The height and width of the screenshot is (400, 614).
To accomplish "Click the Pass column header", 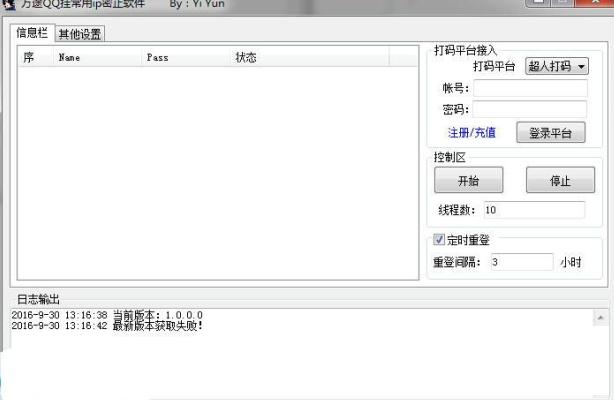I will pos(186,57).
